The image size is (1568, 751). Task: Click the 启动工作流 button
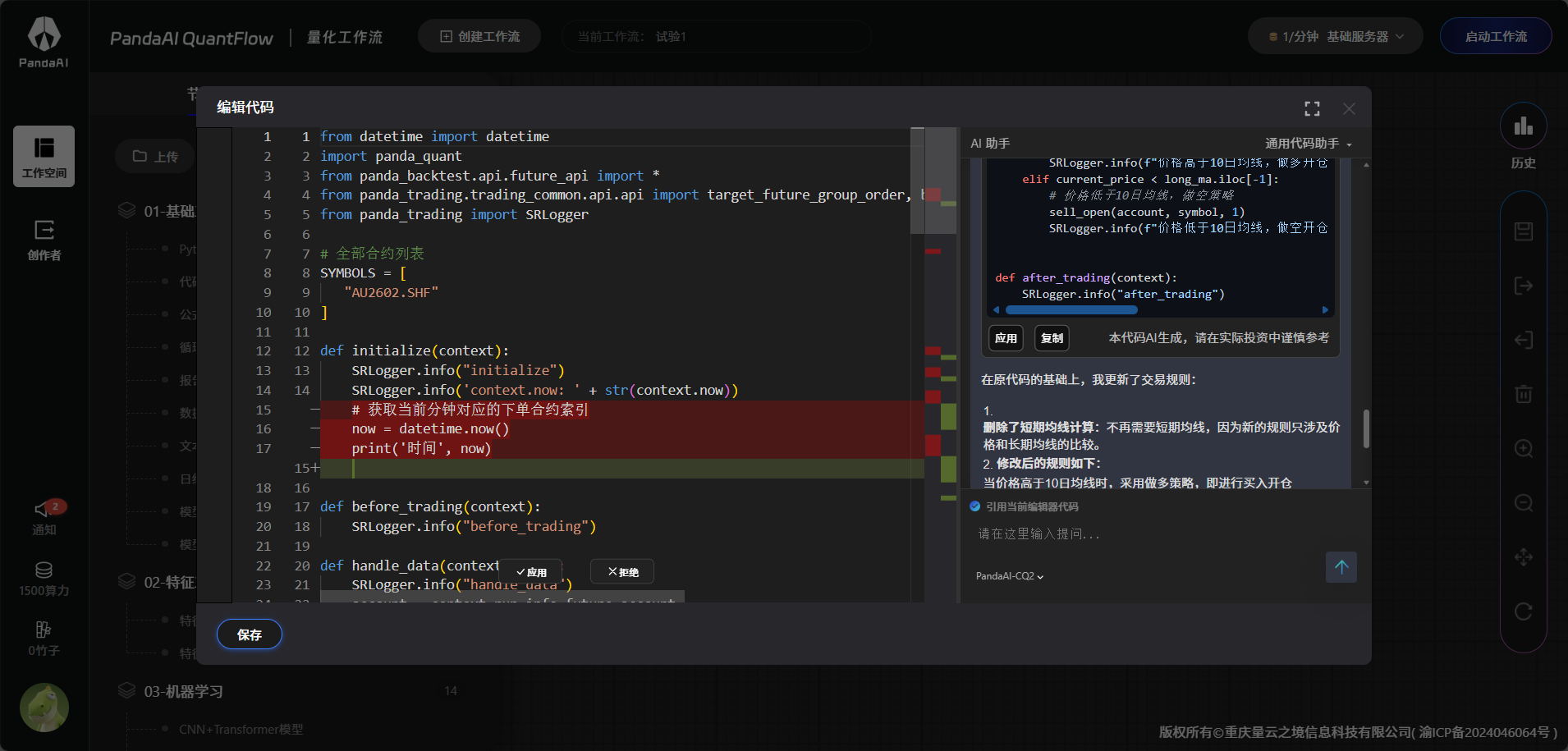[x=1496, y=37]
